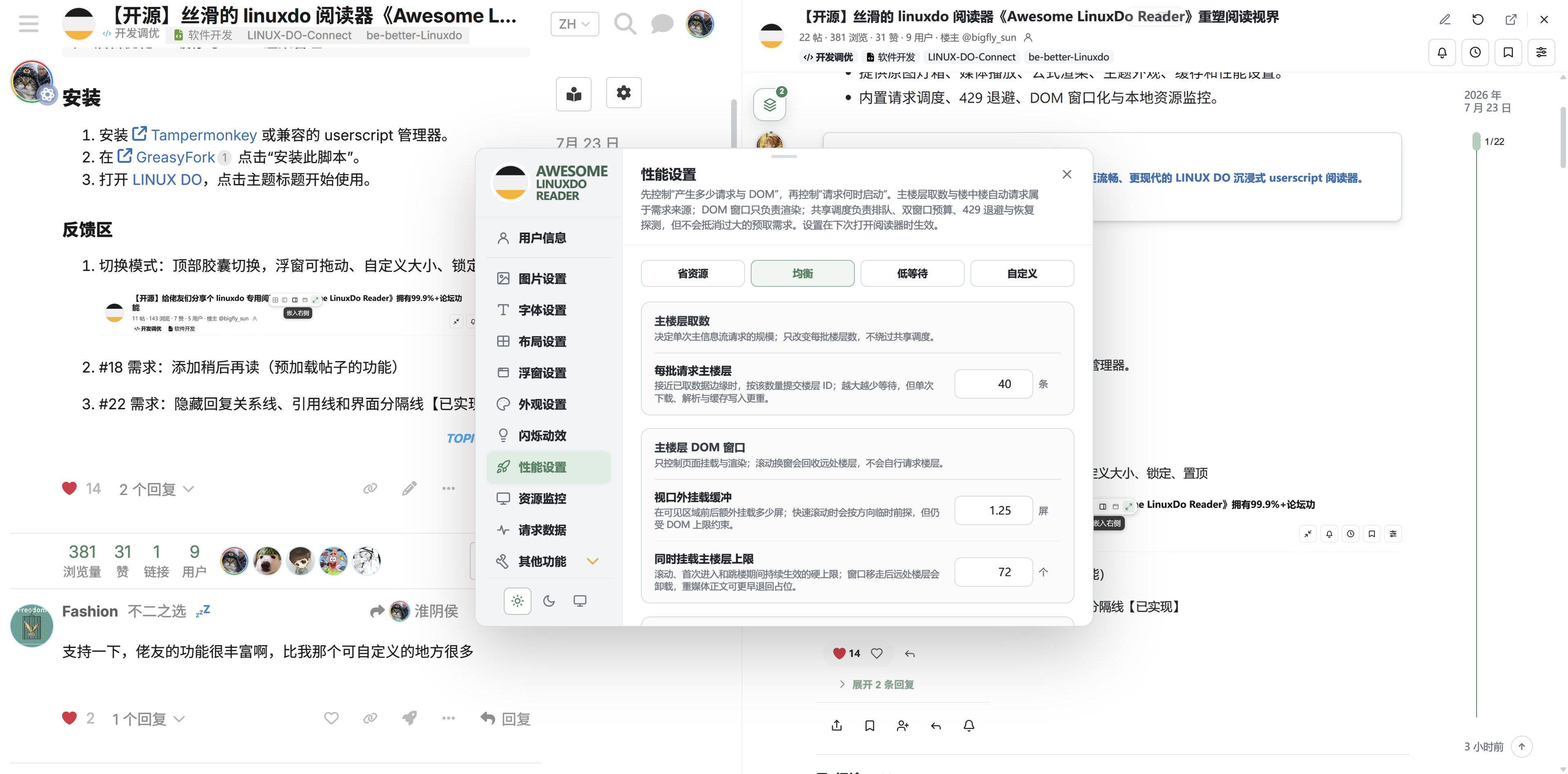
Task: Click the layers icon with badge 2
Action: [x=770, y=105]
